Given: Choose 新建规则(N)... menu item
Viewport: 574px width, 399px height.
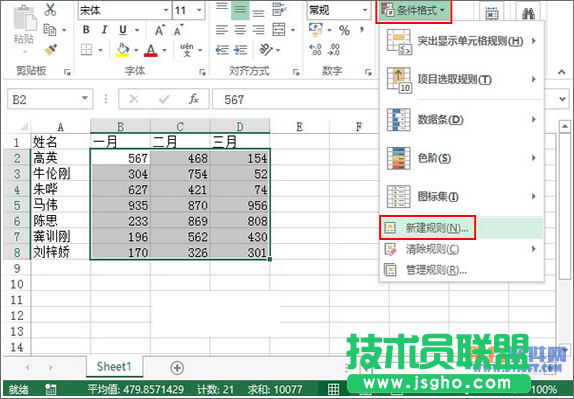Looking at the screenshot, I should 462,228.
